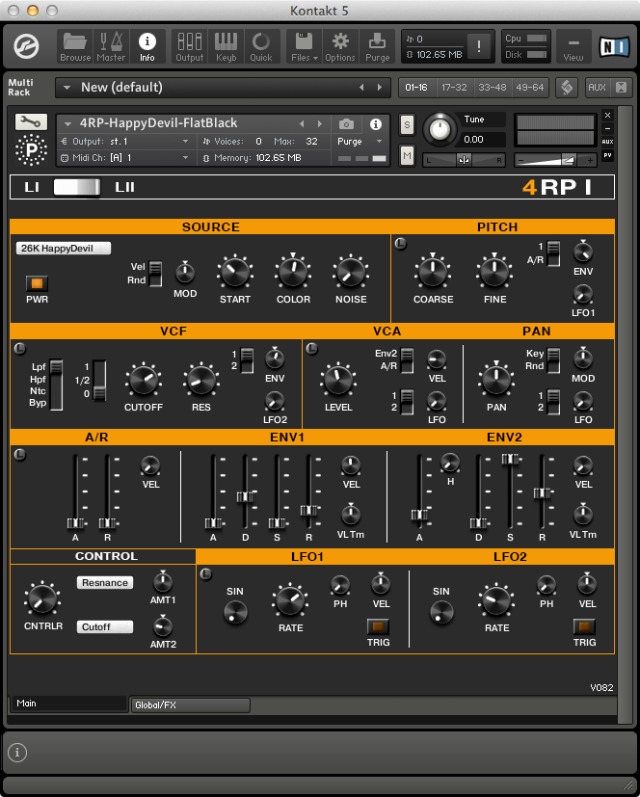Click the VCF CUTOFF knob
Image resolution: width=640 pixels, height=797 pixels.
tap(143, 380)
